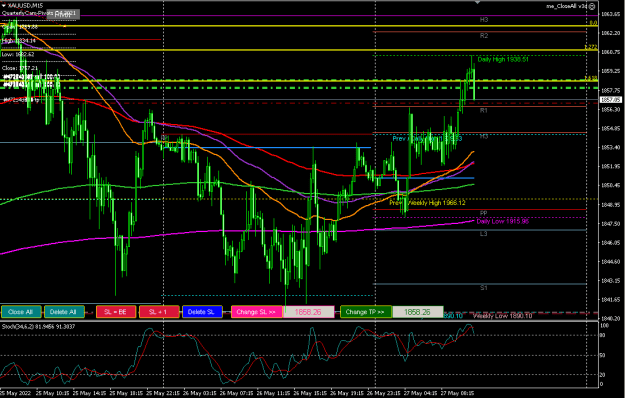Click the R2 pivot level label

(x=483, y=36)
